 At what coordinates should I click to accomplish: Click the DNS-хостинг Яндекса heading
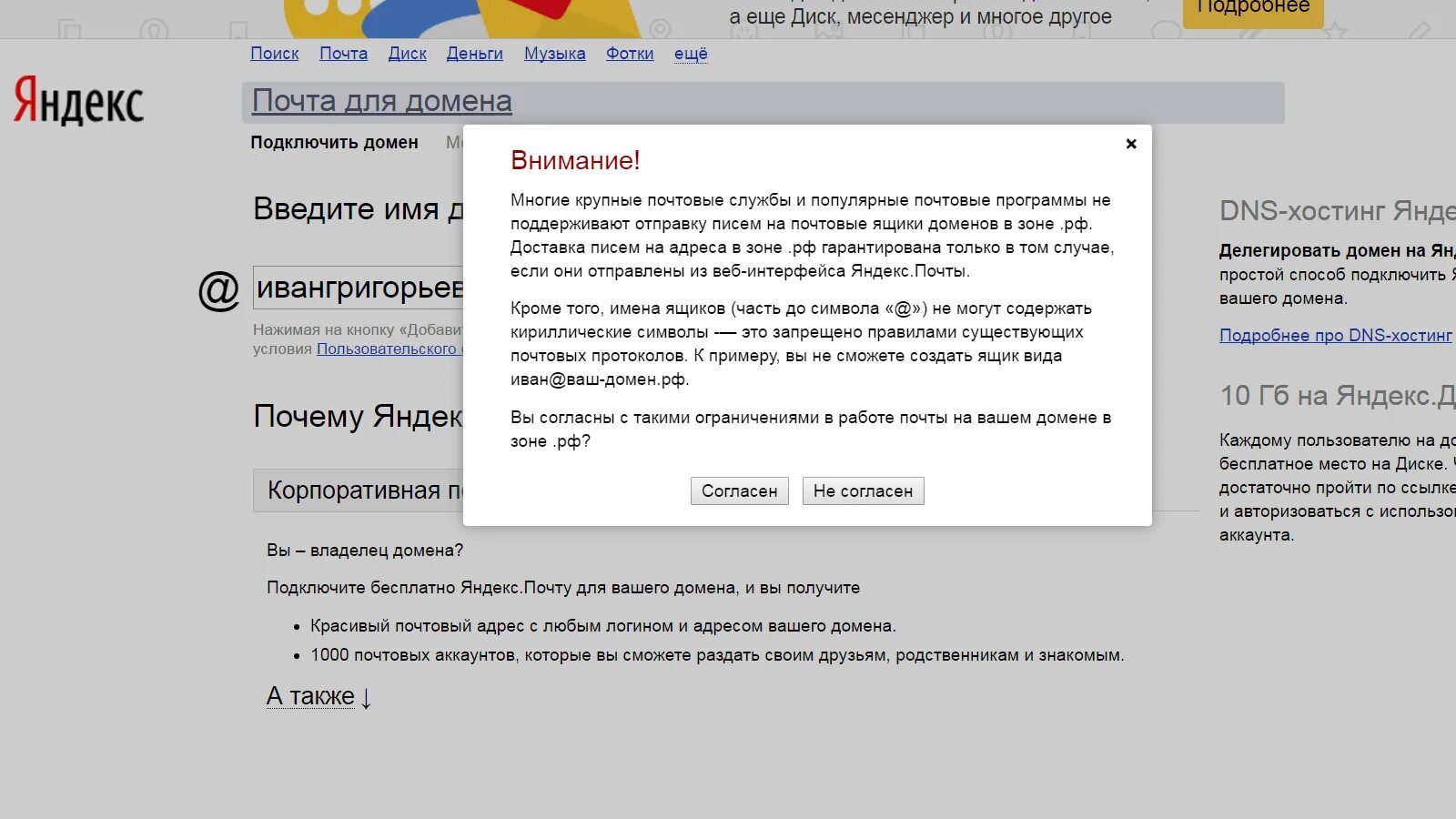click(x=1338, y=211)
